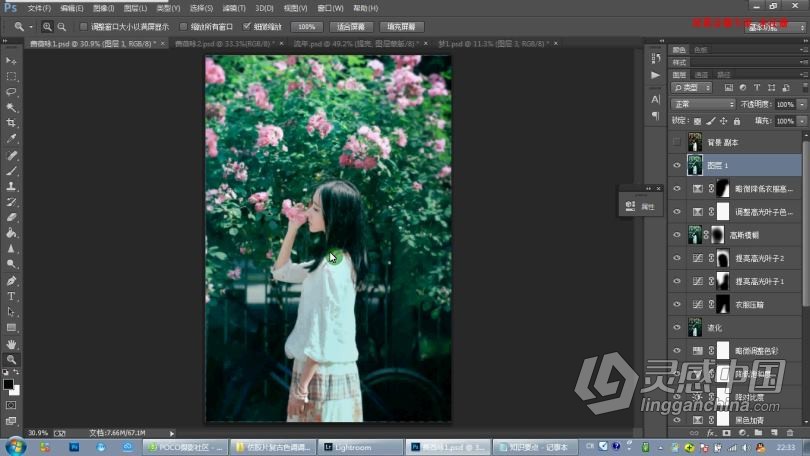The width and height of the screenshot is (810, 456).
Task: Open Lightroom from the taskbar
Action: tap(360, 447)
